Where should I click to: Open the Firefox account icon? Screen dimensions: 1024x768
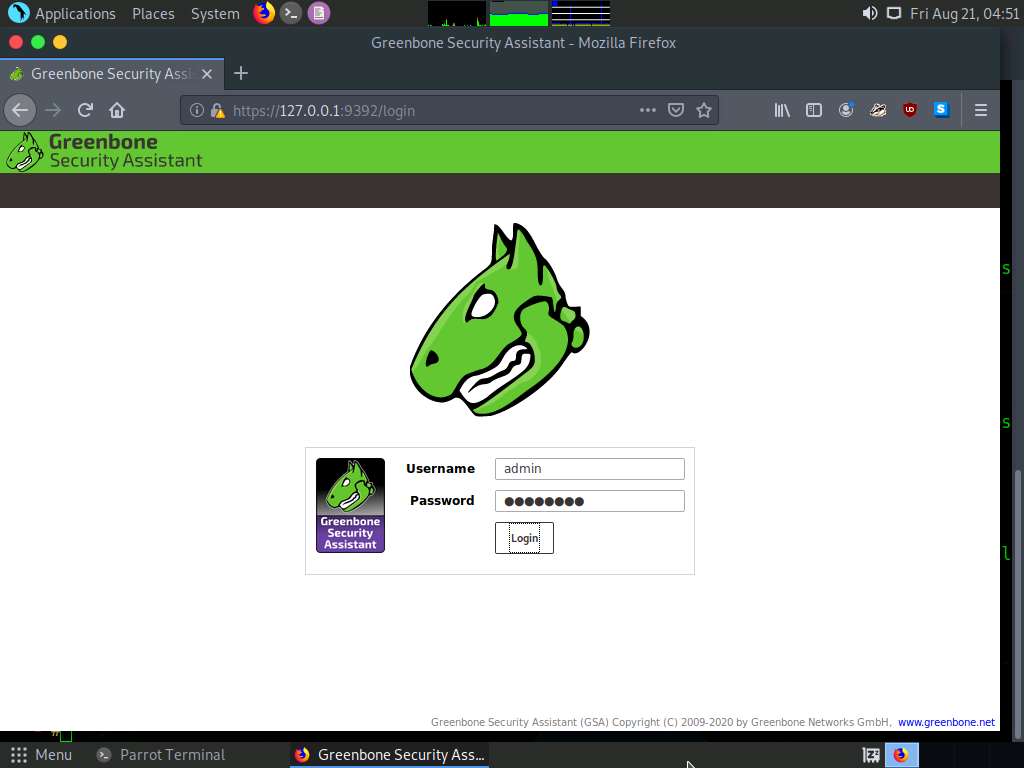[846, 110]
